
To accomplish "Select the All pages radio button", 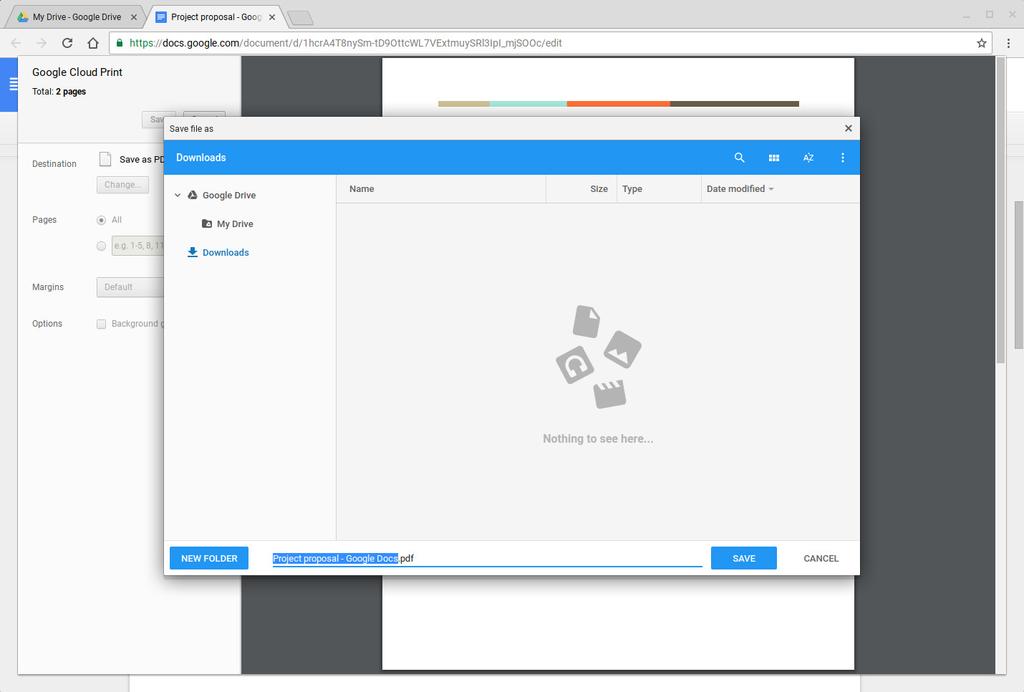I will tap(101, 220).
